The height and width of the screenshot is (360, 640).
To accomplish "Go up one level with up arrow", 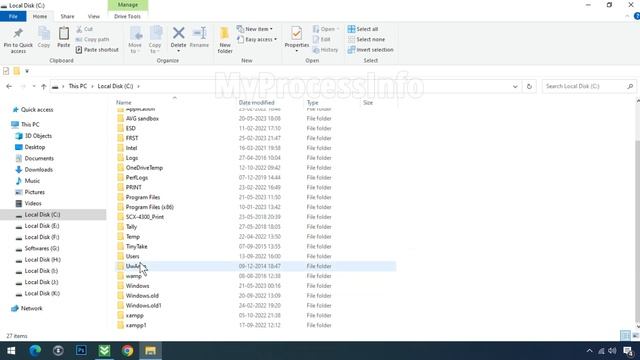I will [x=44, y=86].
